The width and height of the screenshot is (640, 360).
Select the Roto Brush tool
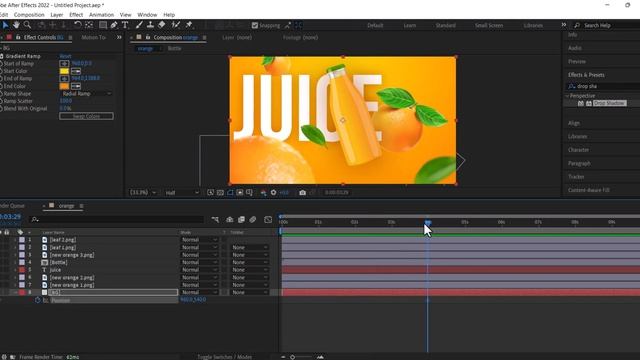[x=176, y=25]
